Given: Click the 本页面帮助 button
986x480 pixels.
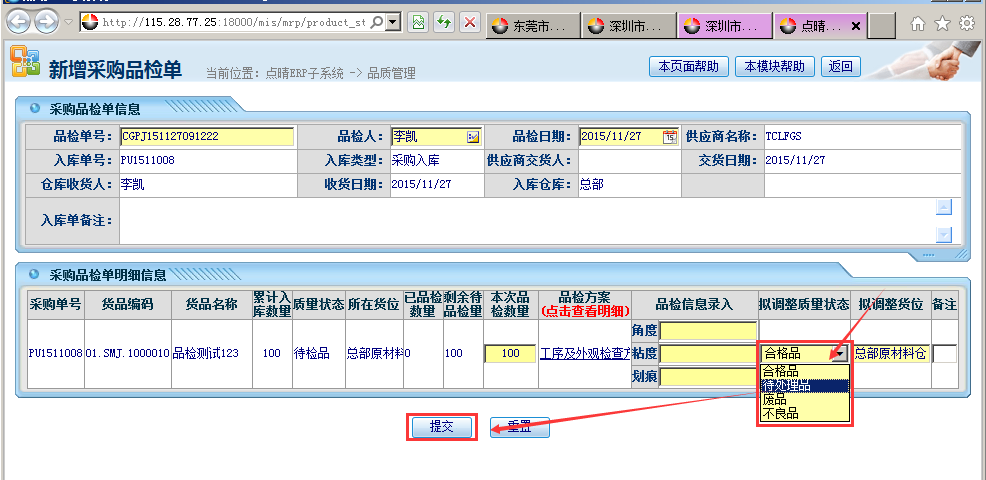Looking at the screenshot, I should click(688, 67).
